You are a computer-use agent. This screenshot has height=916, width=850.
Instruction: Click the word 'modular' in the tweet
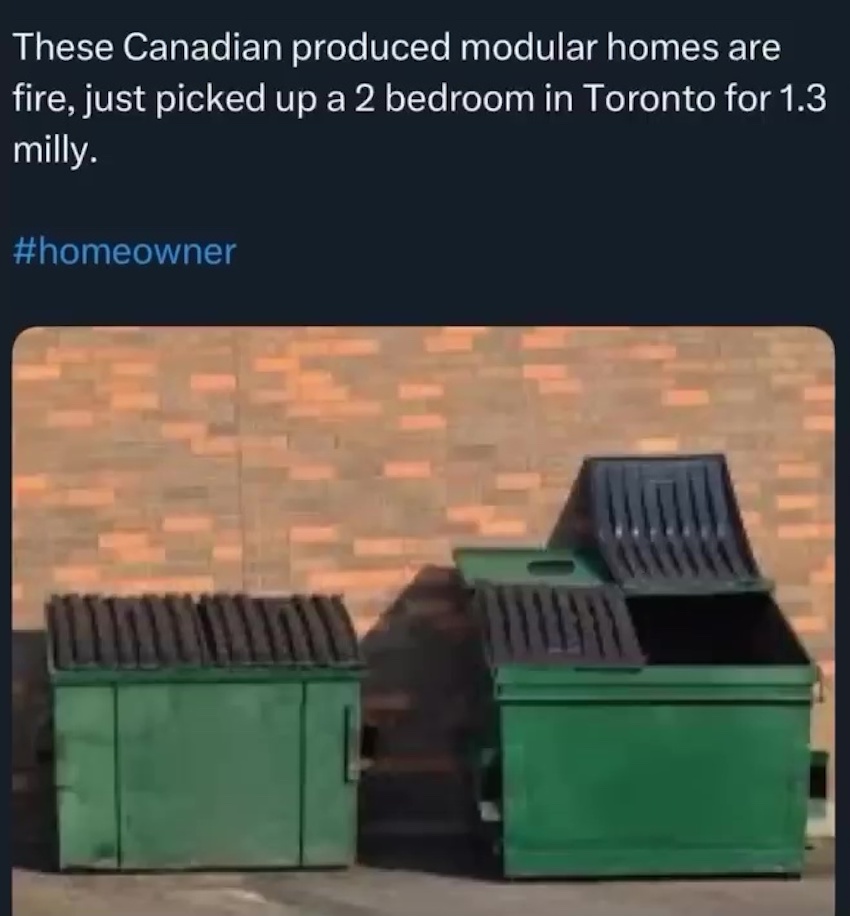528,47
